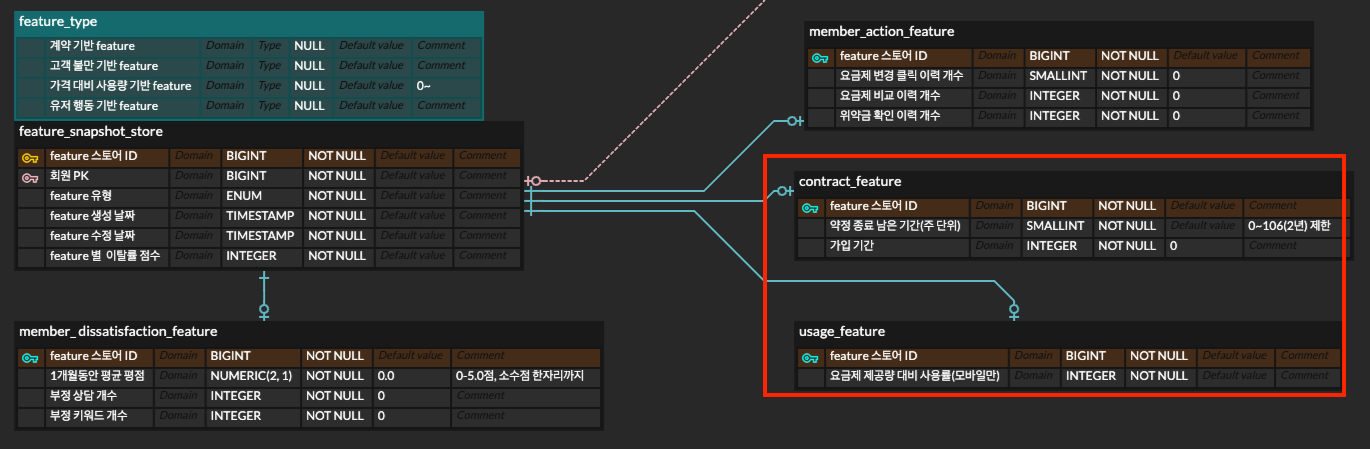The width and height of the screenshot is (1370, 449).
Task: Click the pink foreign key icon beside 회원 PK
Action: coord(30,177)
